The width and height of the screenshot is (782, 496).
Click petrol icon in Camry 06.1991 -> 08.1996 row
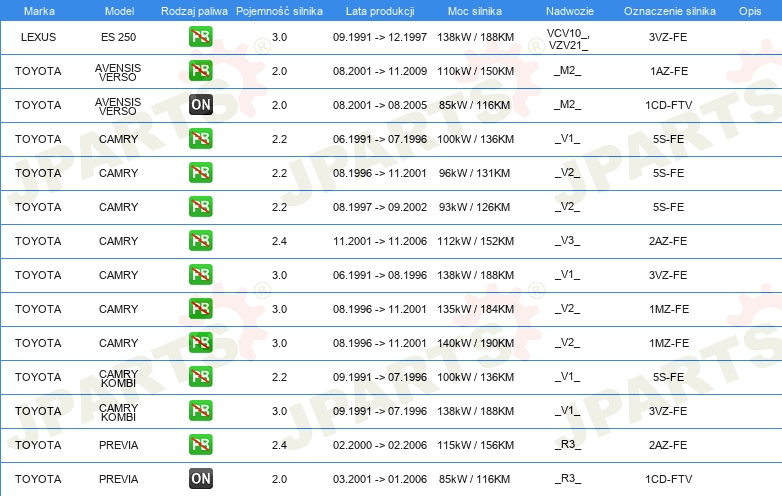(x=200, y=275)
